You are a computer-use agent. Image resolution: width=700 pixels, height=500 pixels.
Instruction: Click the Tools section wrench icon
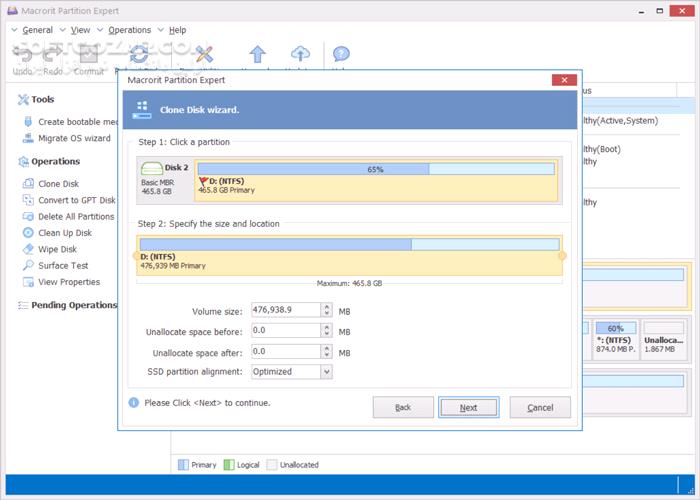(23, 100)
